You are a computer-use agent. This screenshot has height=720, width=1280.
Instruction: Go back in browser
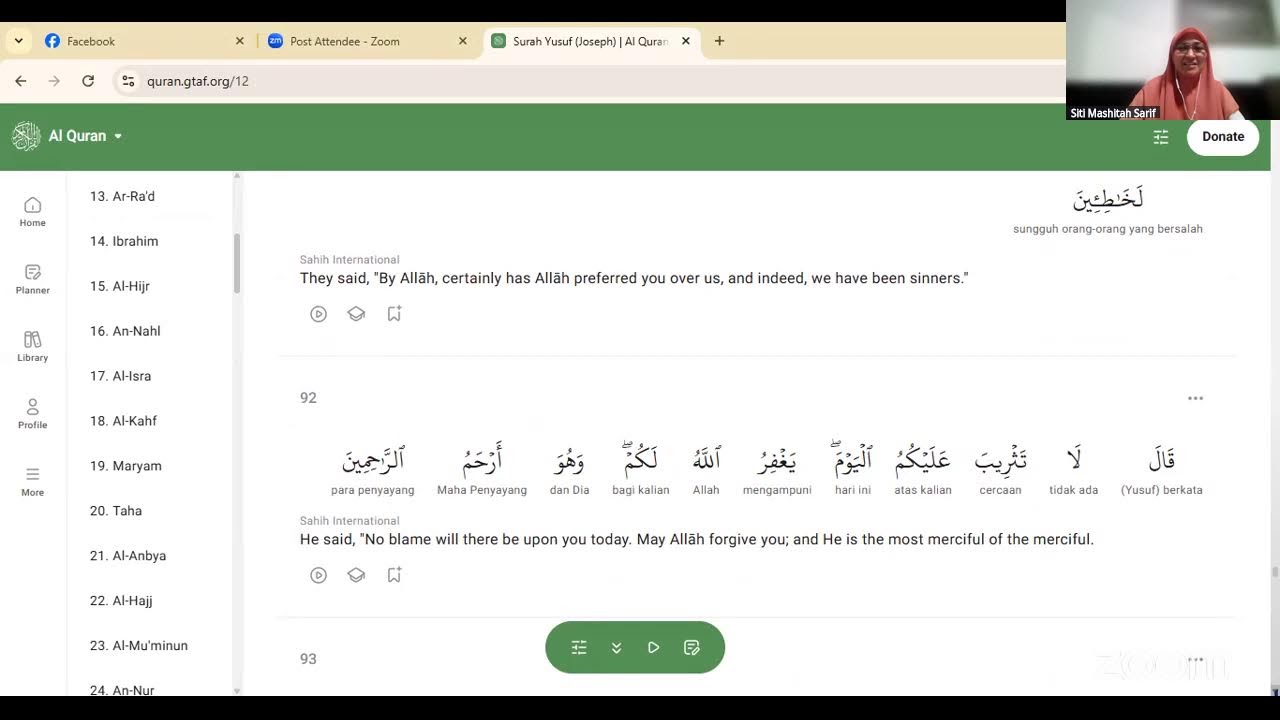(21, 81)
